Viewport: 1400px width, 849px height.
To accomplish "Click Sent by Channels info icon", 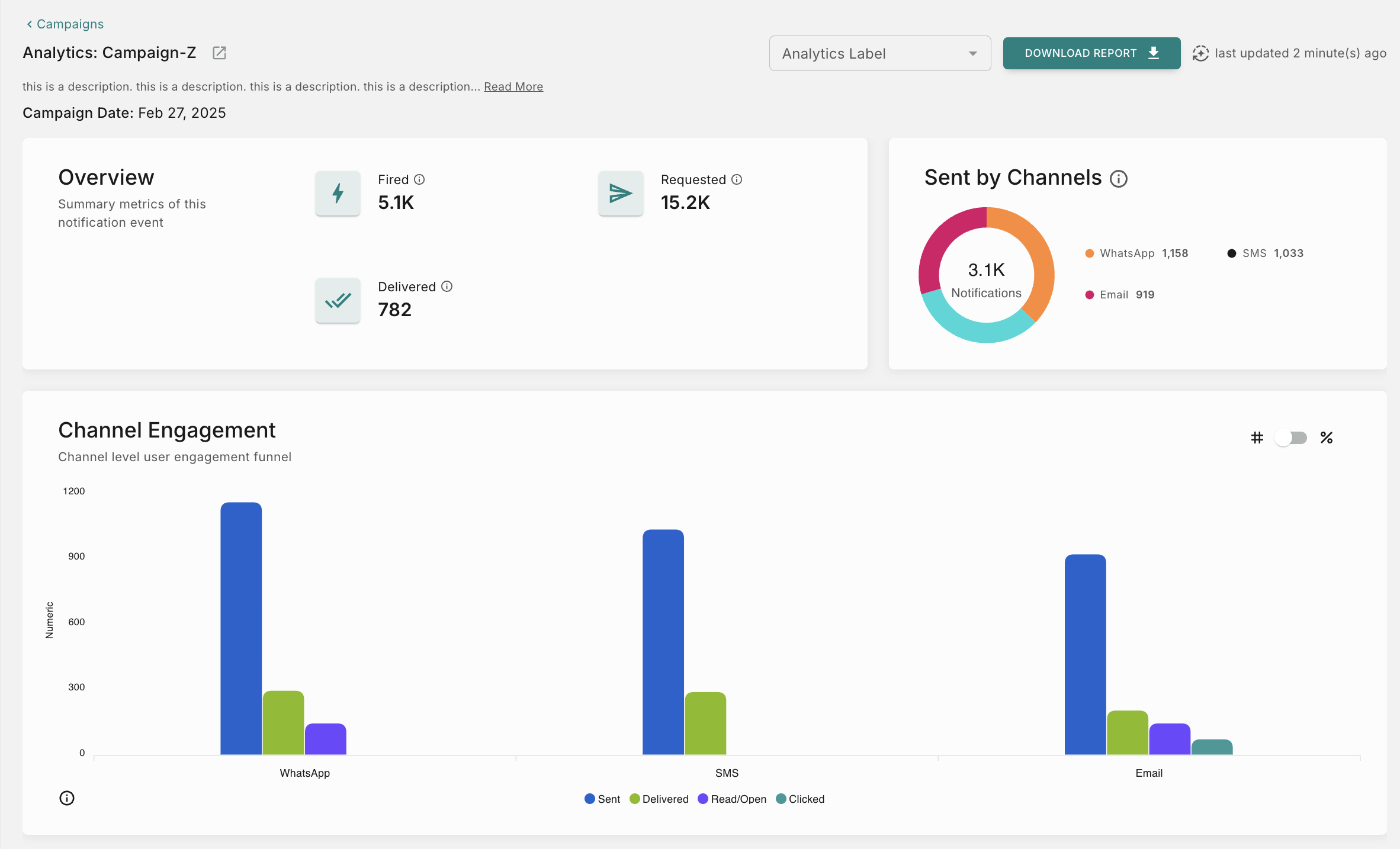I will pos(1118,179).
